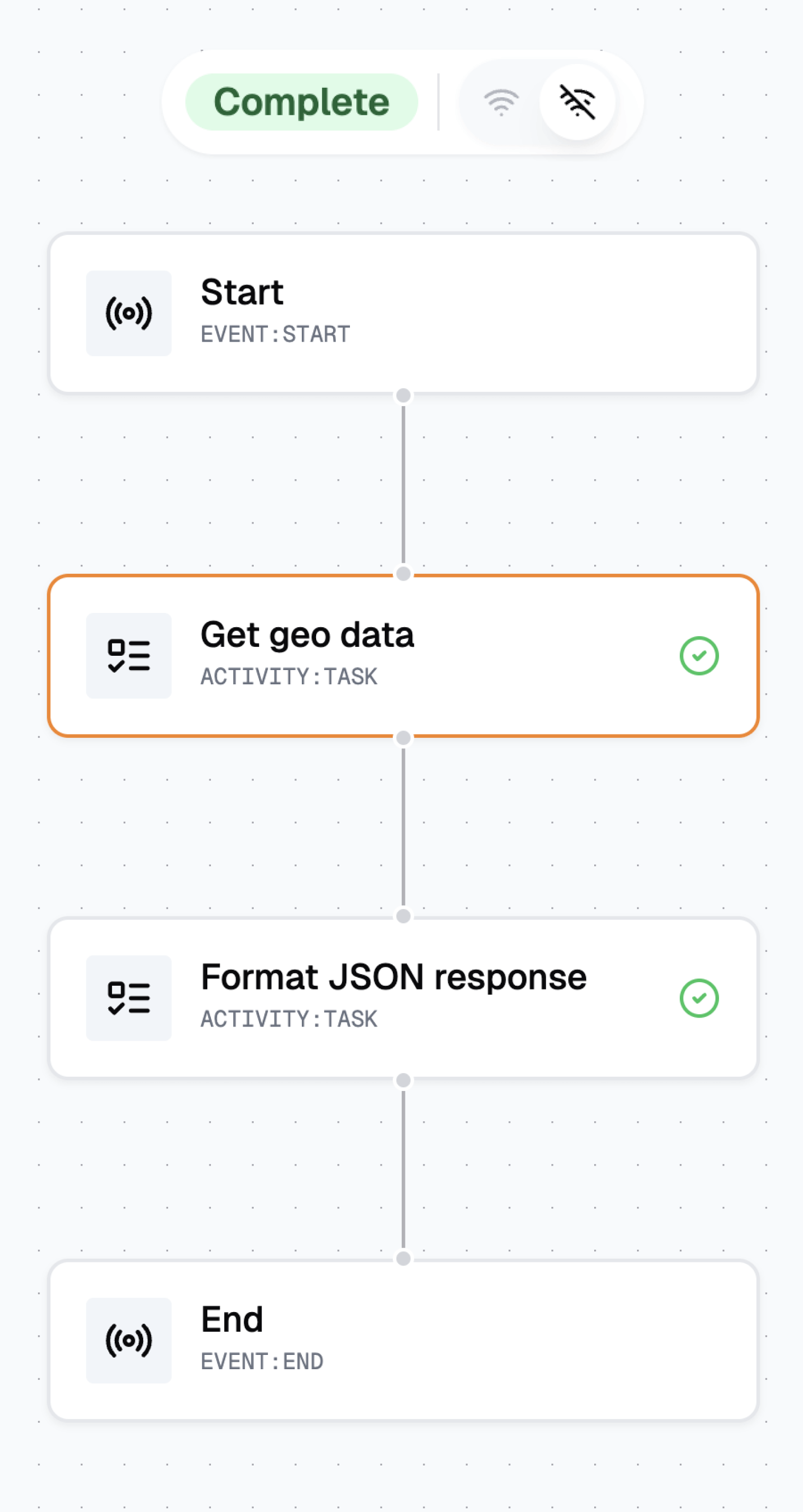Screen dimensions: 803x1512
Task: Click the Complete status badge
Action: (301, 102)
